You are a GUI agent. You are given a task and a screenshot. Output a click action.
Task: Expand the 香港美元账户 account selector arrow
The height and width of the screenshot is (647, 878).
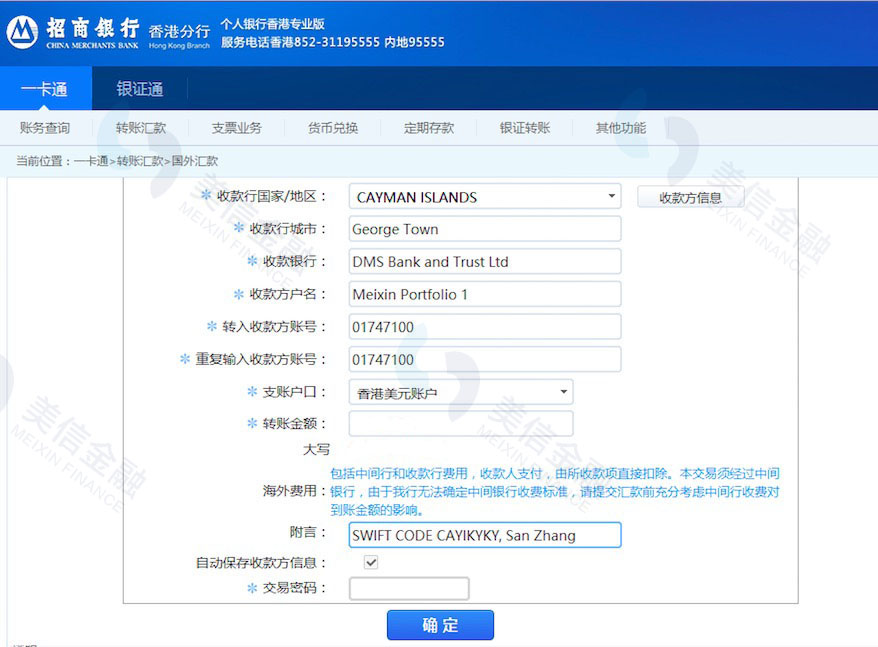click(x=562, y=391)
